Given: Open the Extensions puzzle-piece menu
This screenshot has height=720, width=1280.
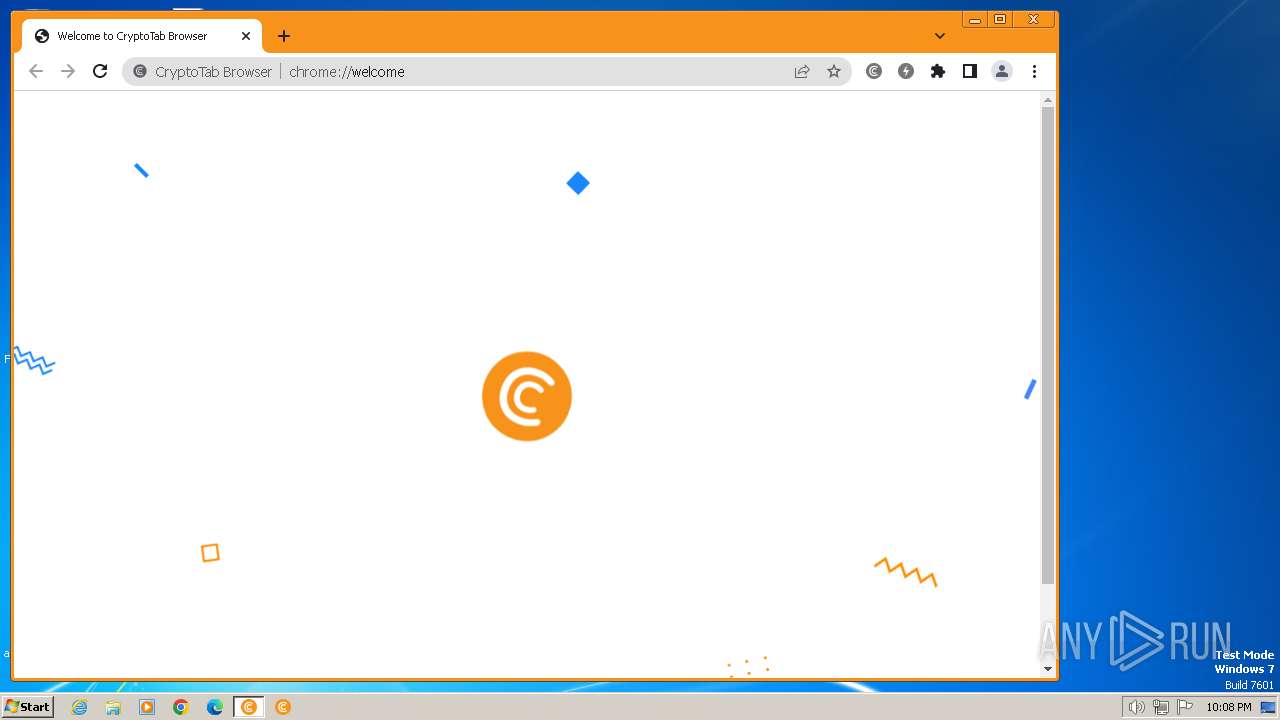Looking at the screenshot, I should (938, 71).
